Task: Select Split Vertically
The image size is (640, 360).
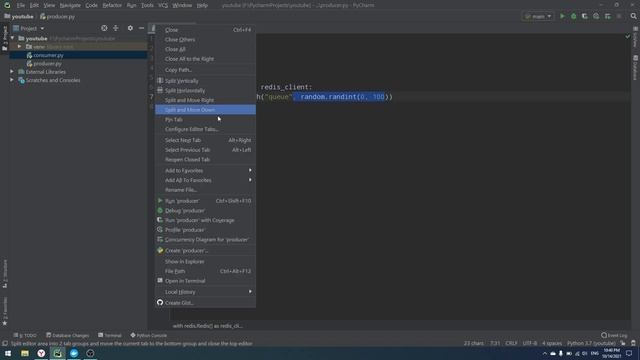Action: 205,81
